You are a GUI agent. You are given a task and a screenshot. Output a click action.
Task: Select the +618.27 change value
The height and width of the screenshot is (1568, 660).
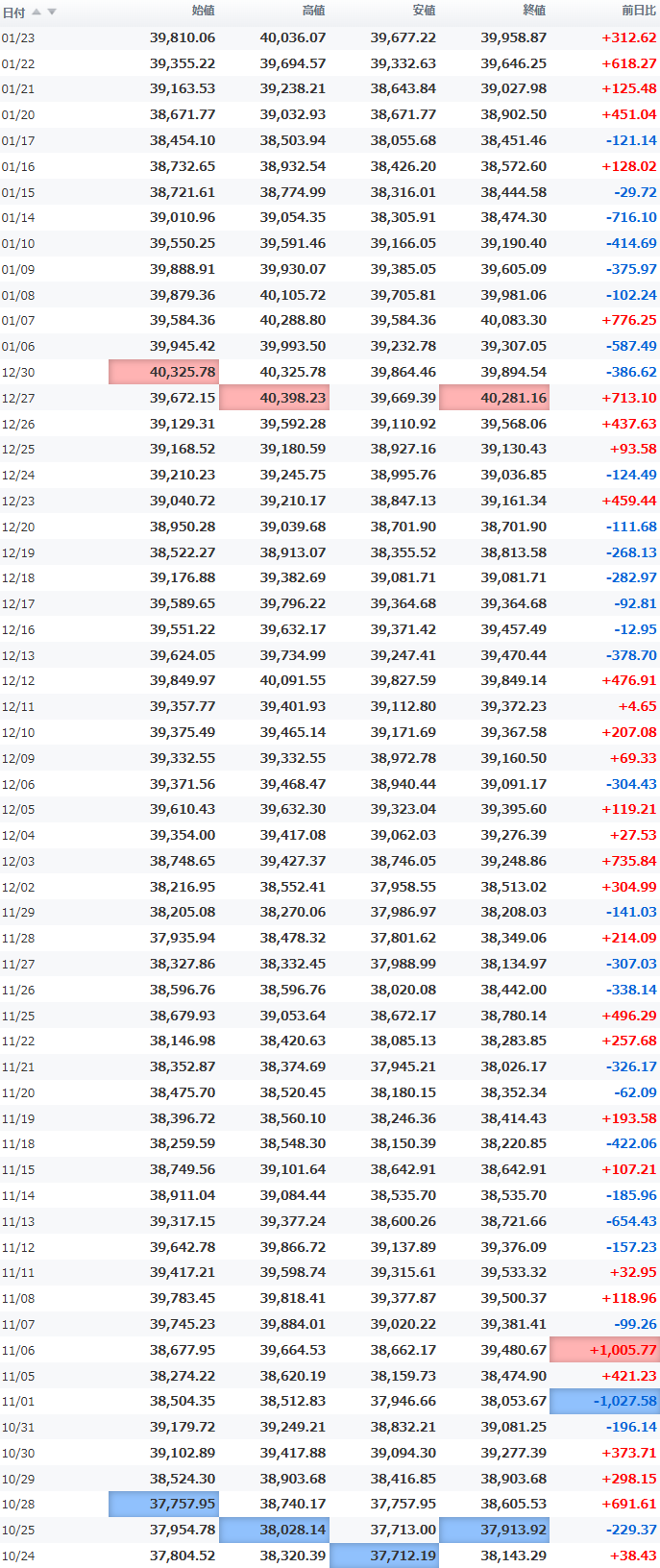click(x=629, y=63)
